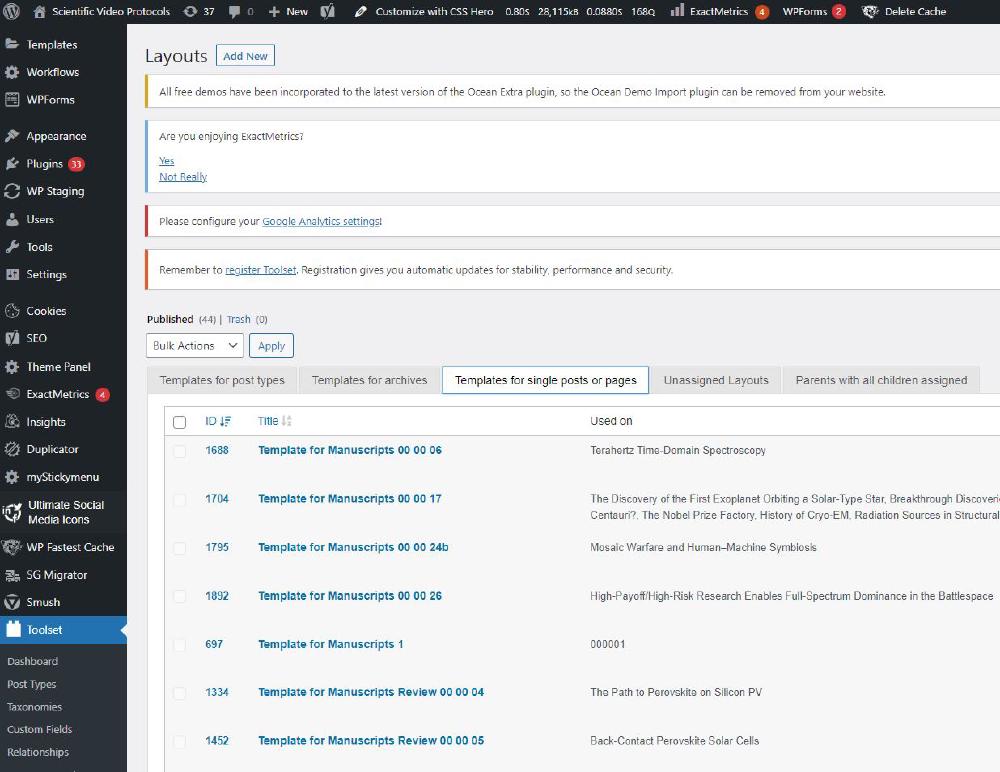1000x772 pixels.
Task: Open the SEO Yoast icon in sidebar
Action: pos(12,338)
